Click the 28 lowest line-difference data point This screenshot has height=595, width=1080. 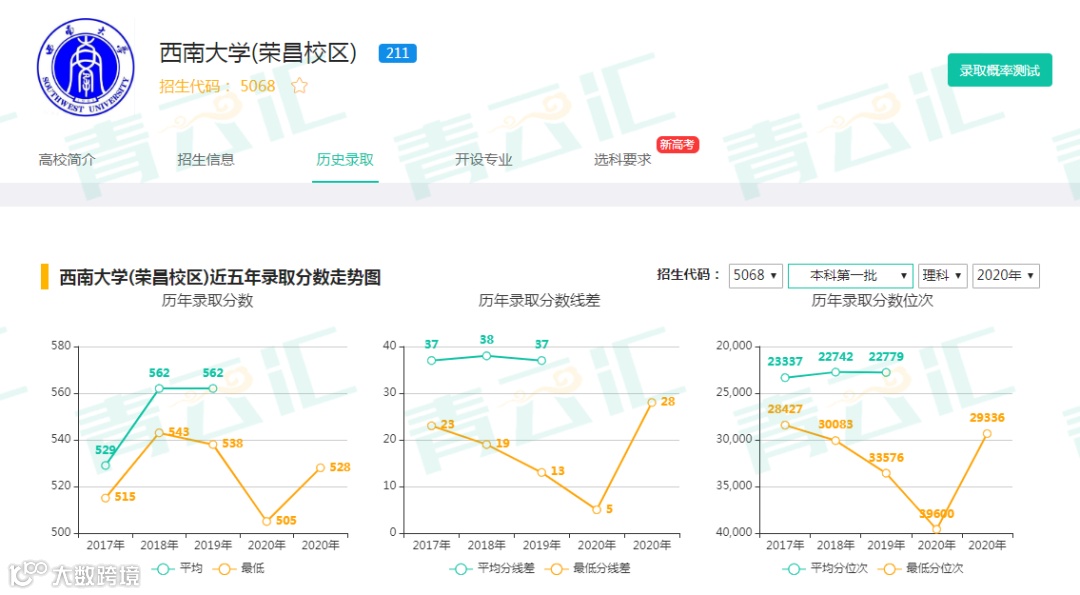coord(652,402)
